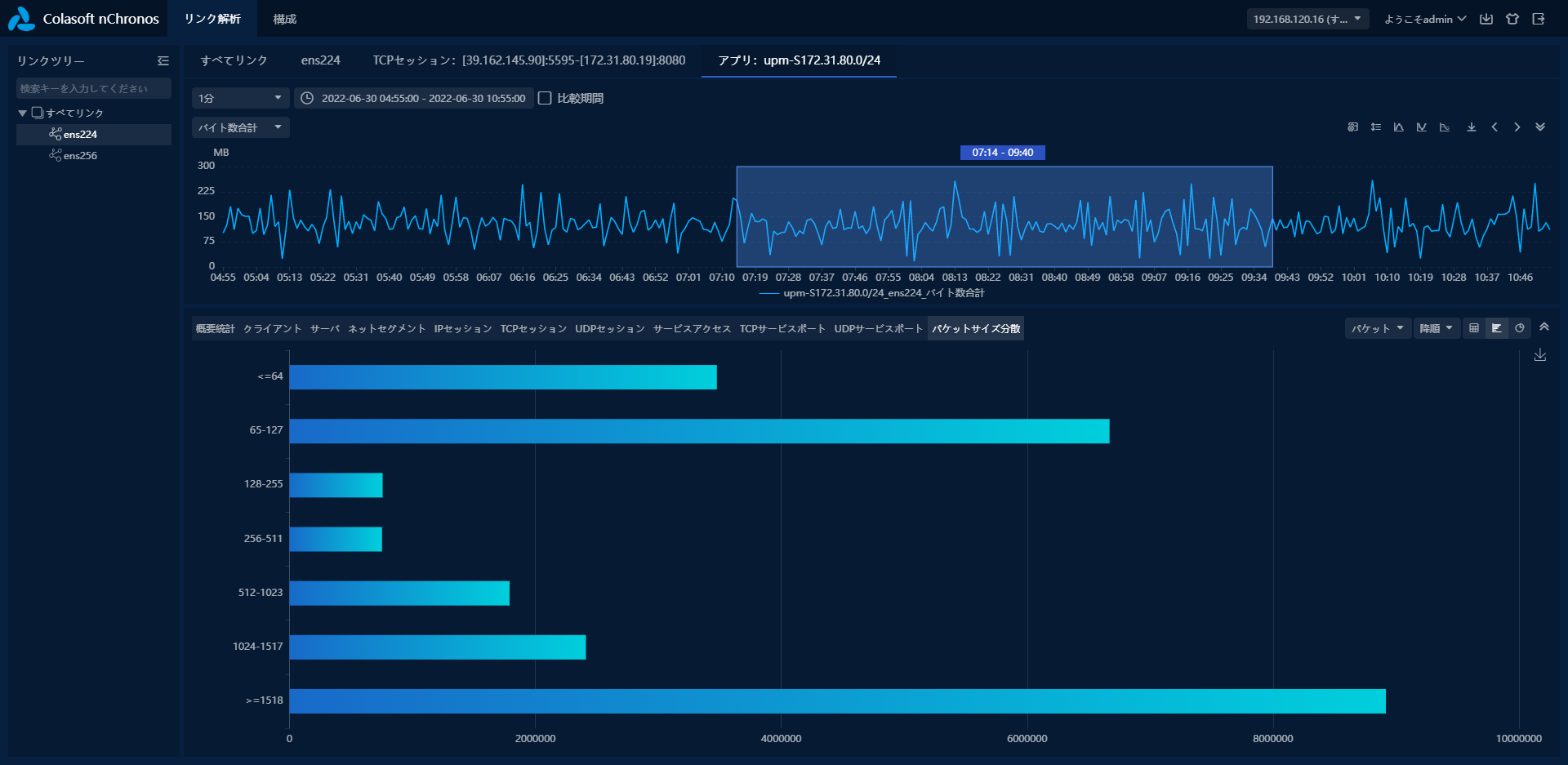
Task: Switch to the TCPセッション analysis tab
Action: (x=533, y=328)
